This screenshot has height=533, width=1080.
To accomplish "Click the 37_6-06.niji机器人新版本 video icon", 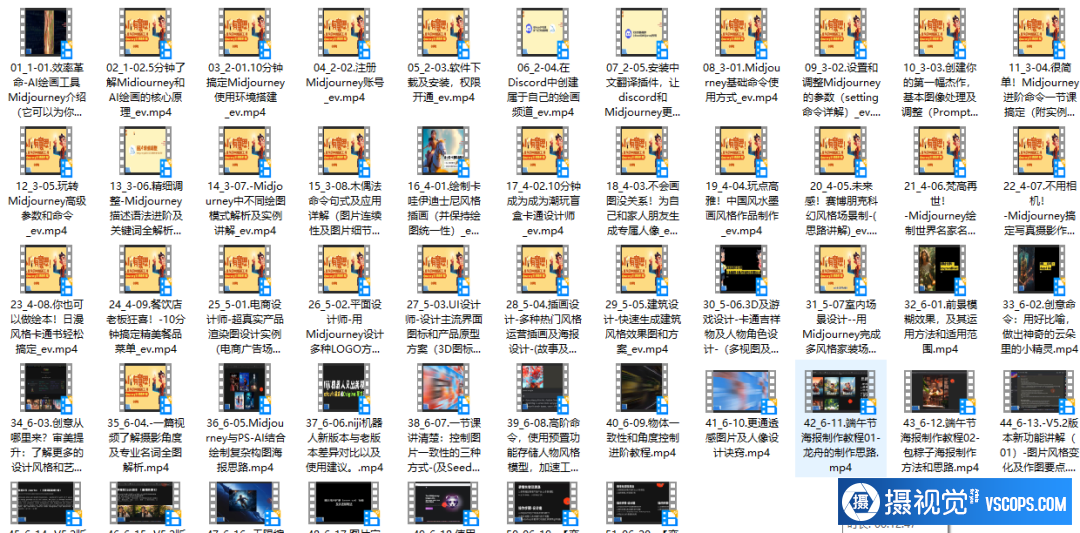I will pos(344,387).
